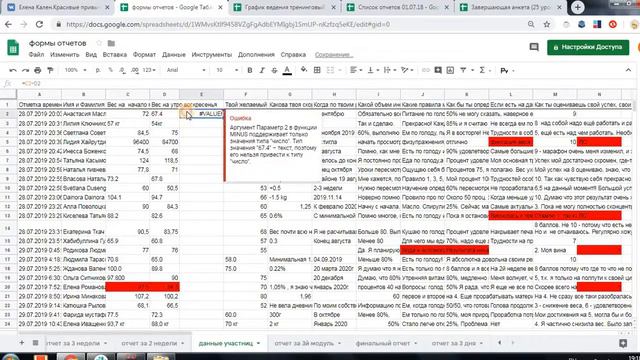The height and width of the screenshot is (360, 640).
Task: Open the font size dropdown
Action: point(227,70)
